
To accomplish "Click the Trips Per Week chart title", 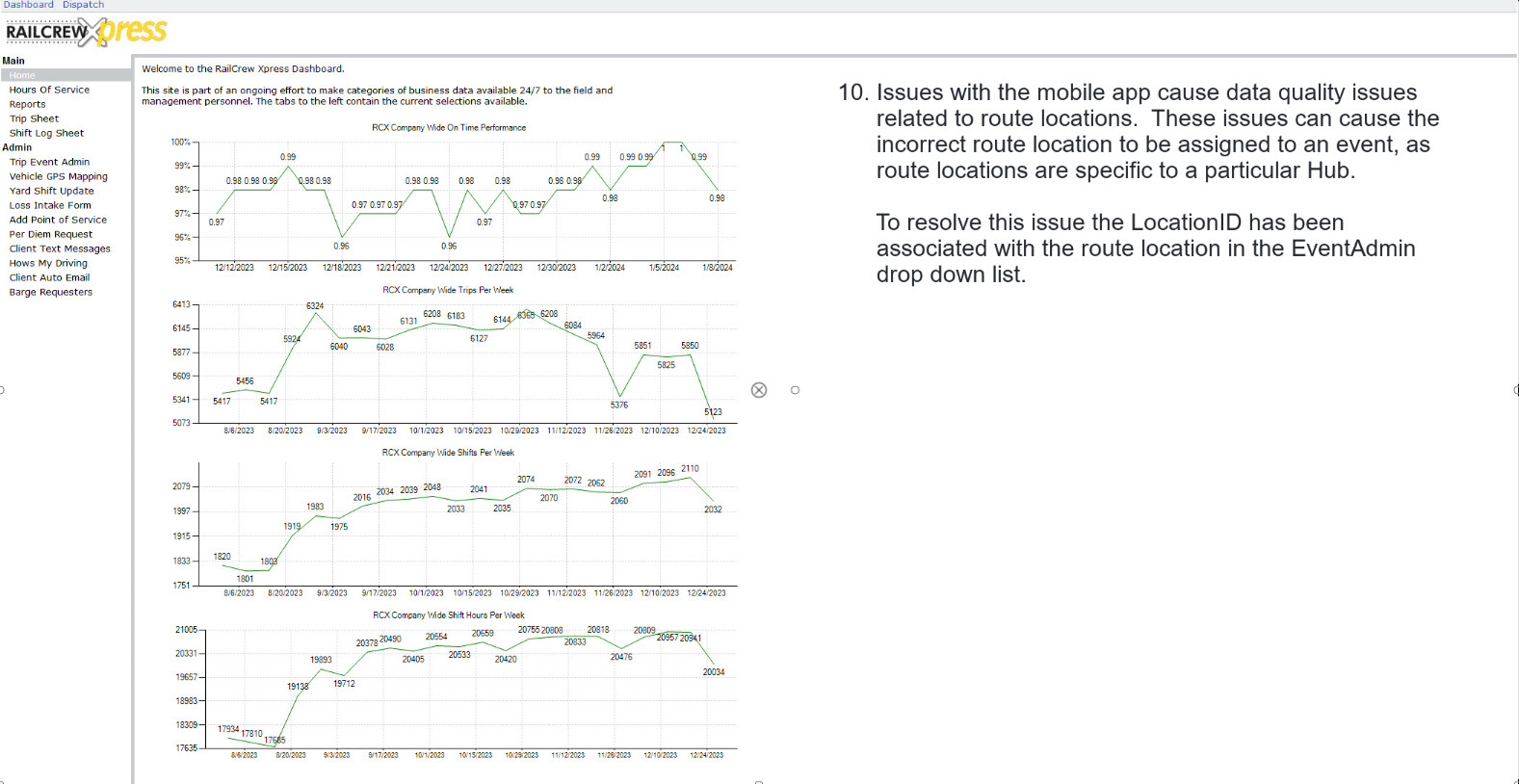I will click(x=448, y=290).
